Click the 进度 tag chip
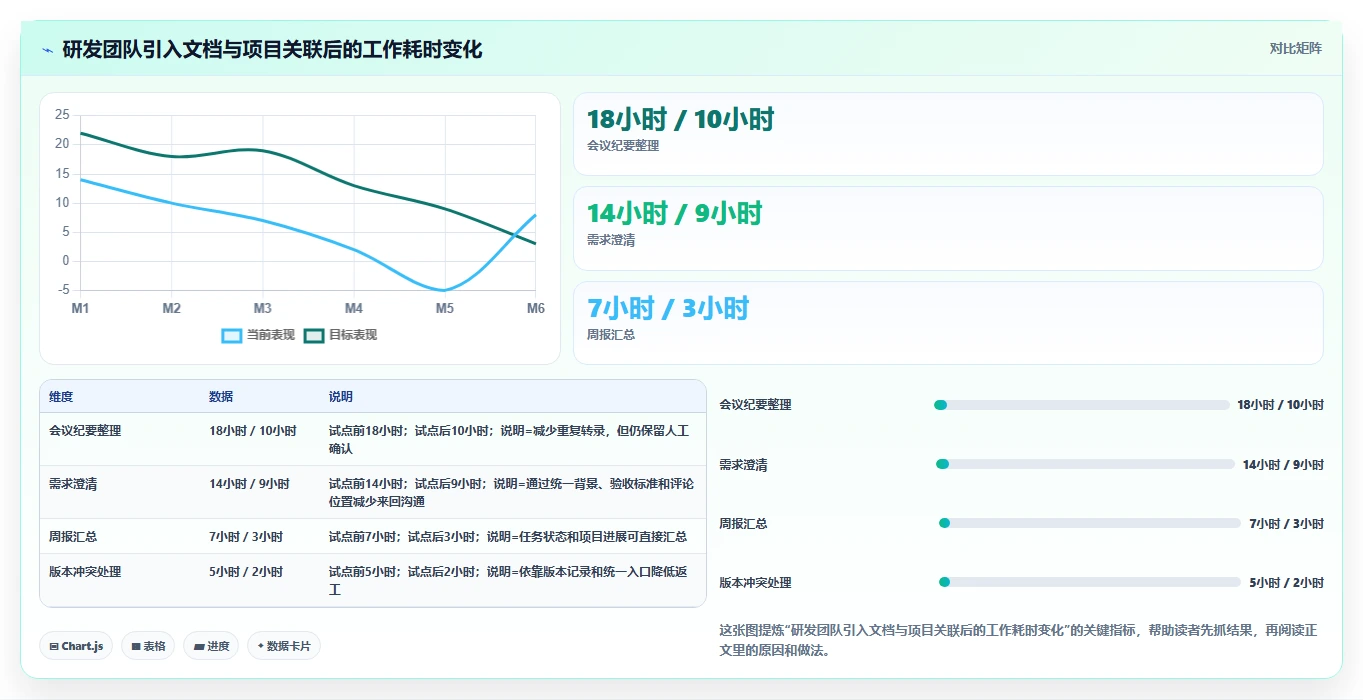 [x=211, y=646]
